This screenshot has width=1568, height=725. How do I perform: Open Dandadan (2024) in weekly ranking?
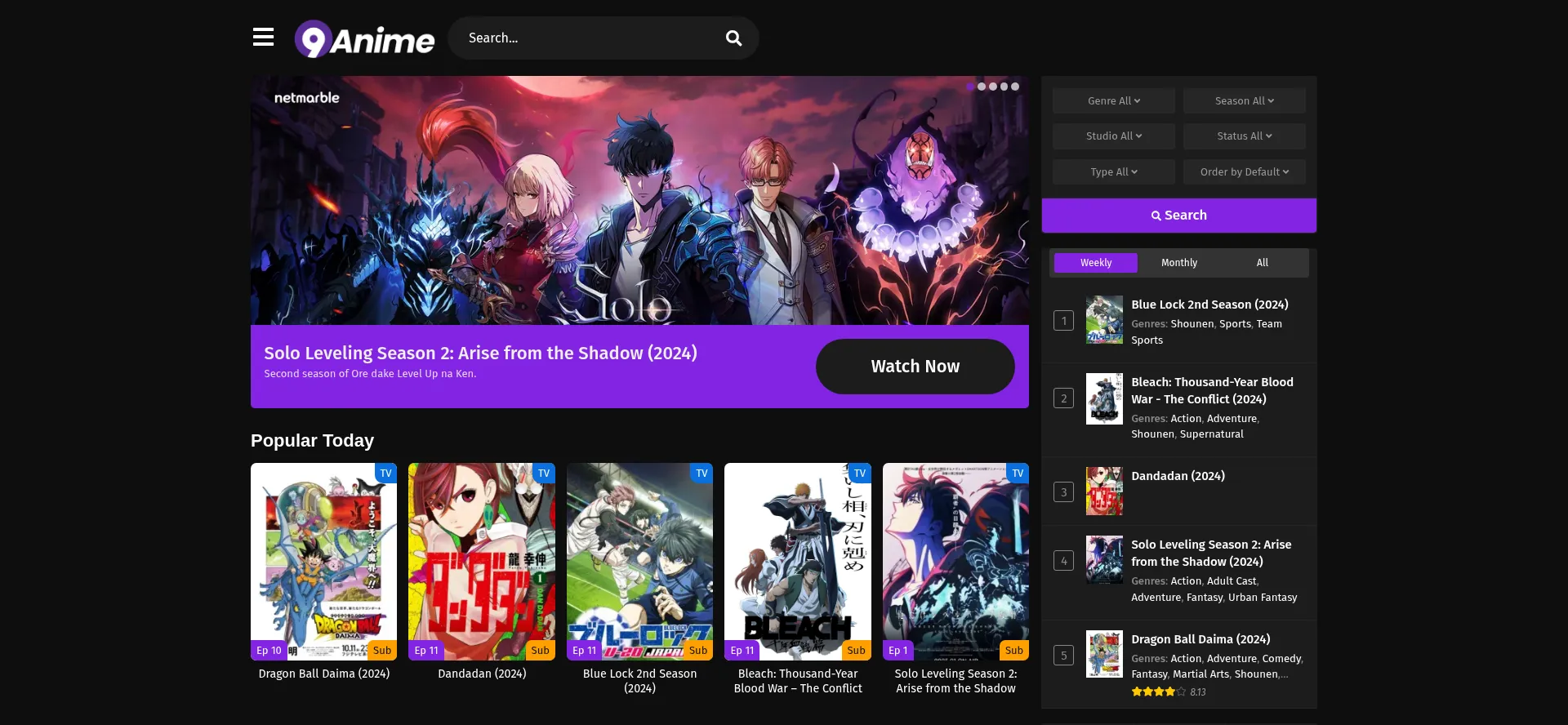pyautogui.click(x=1178, y=476)
